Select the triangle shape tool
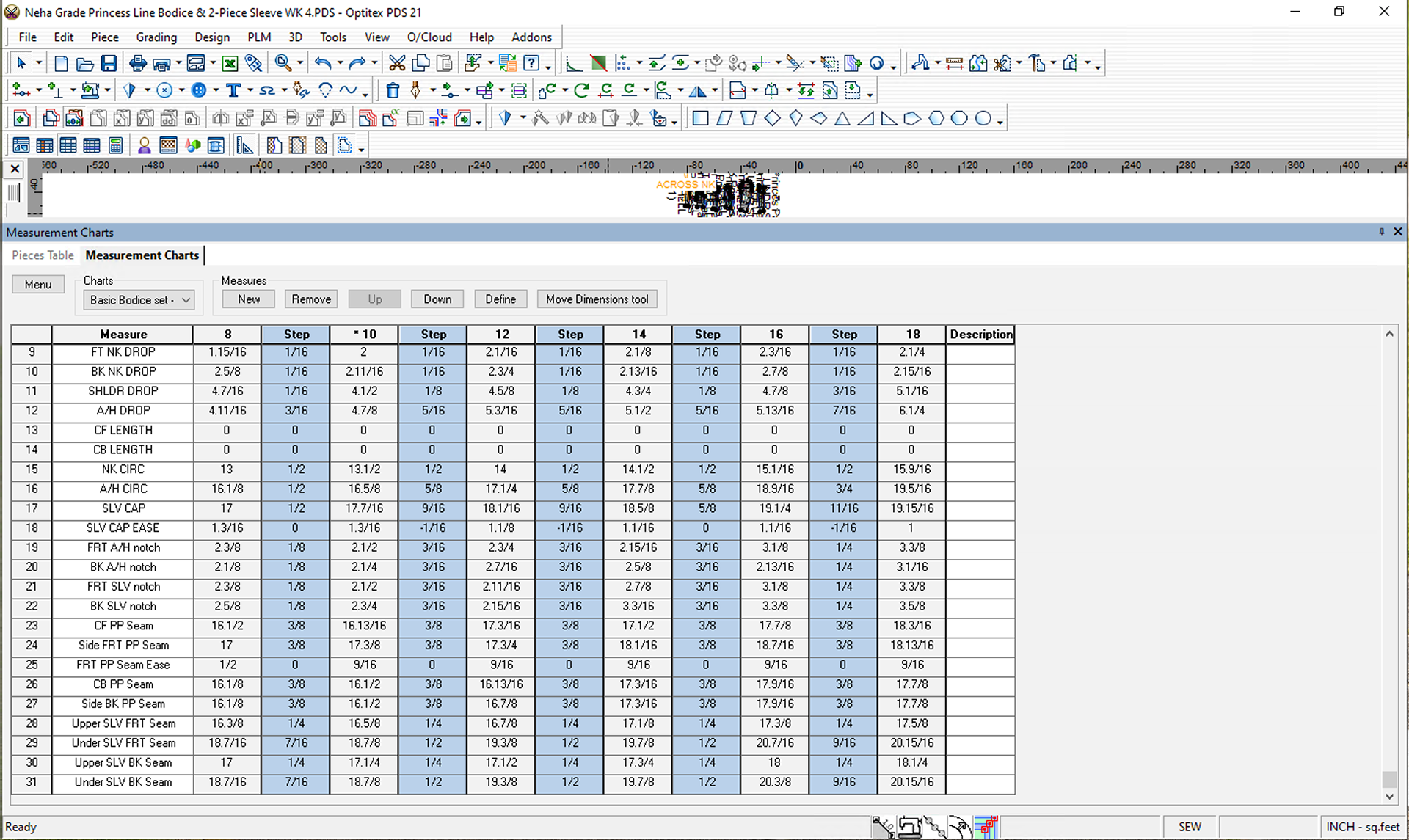 [842, 119]
